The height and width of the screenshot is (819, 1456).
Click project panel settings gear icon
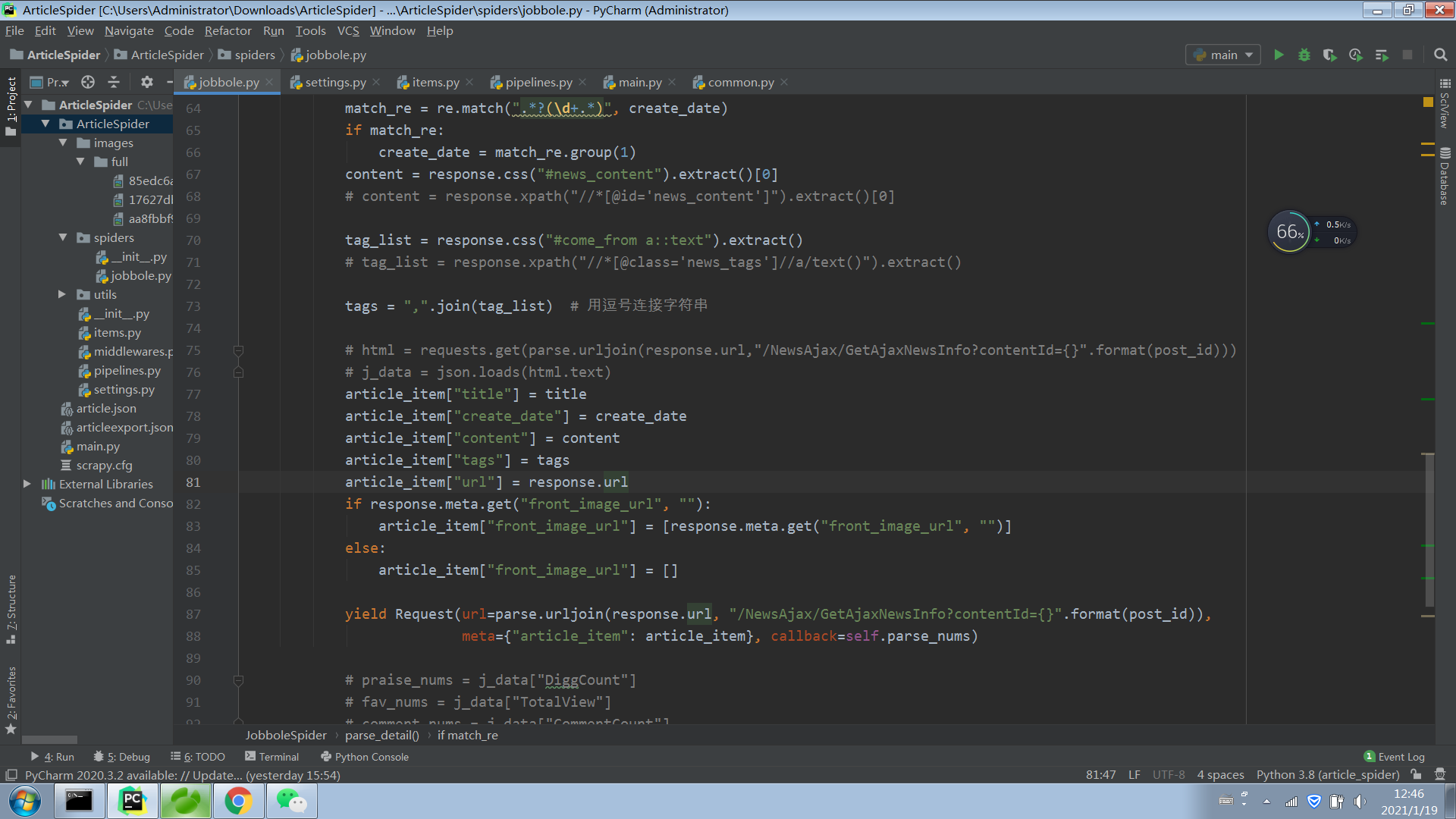pyautogui.click(x=146, y=82)
